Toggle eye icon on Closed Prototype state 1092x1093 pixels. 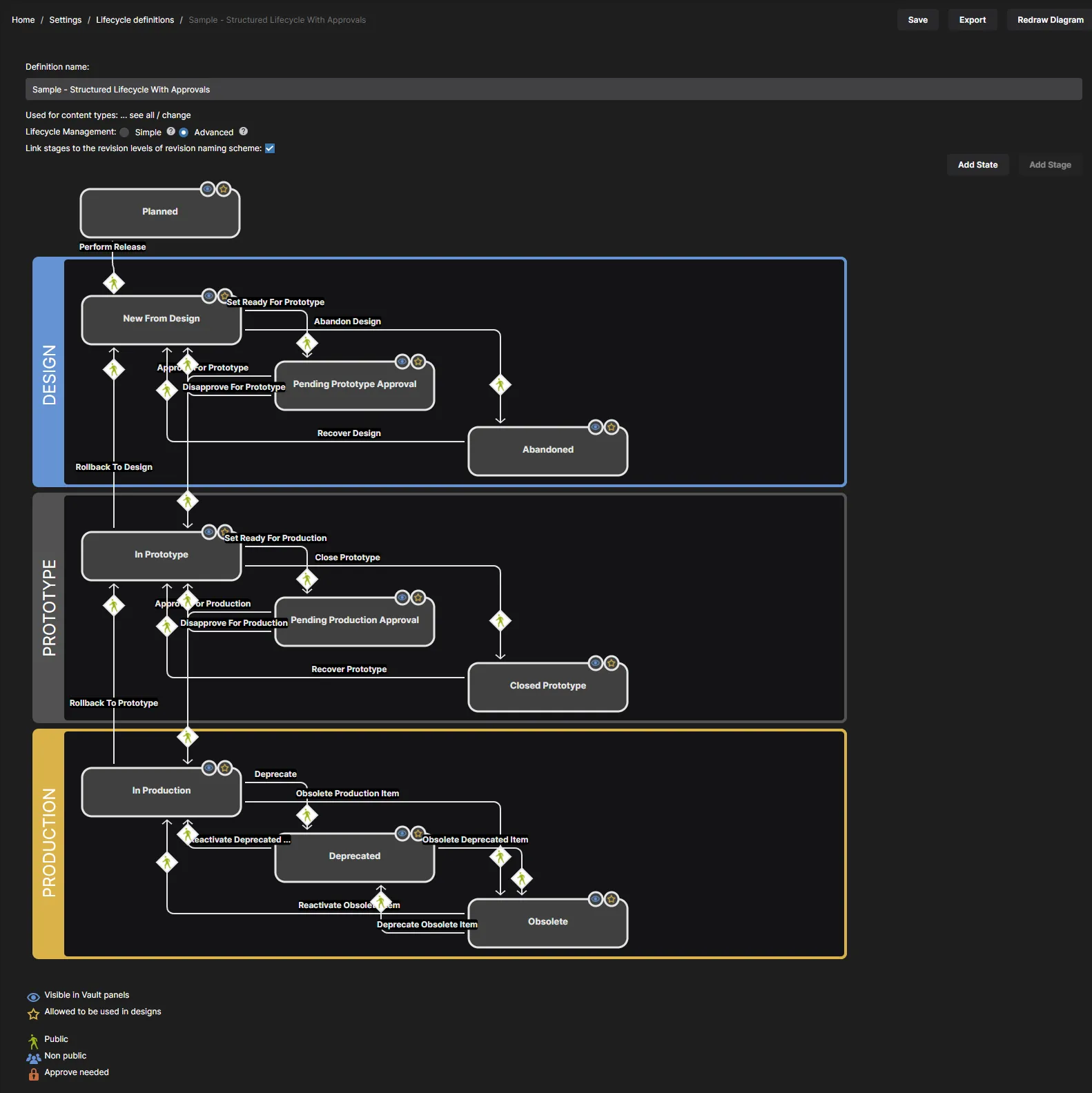(x=596, y=663)
